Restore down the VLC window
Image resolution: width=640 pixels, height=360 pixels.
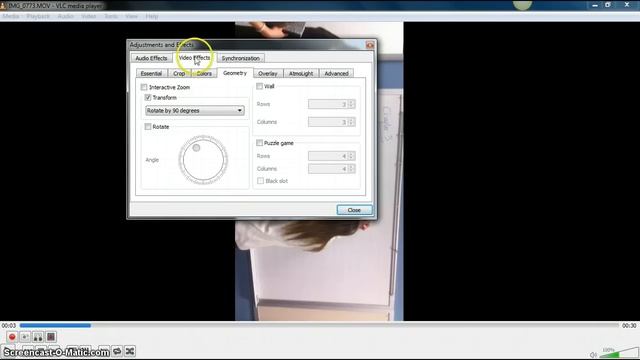tap(608, 5)
